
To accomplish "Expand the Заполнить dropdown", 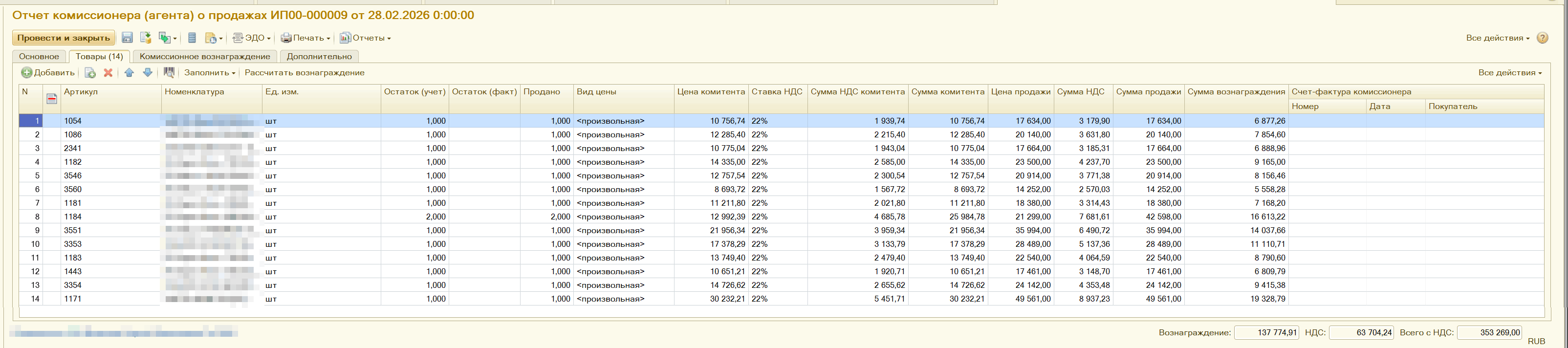I will (x=209, y=73).
